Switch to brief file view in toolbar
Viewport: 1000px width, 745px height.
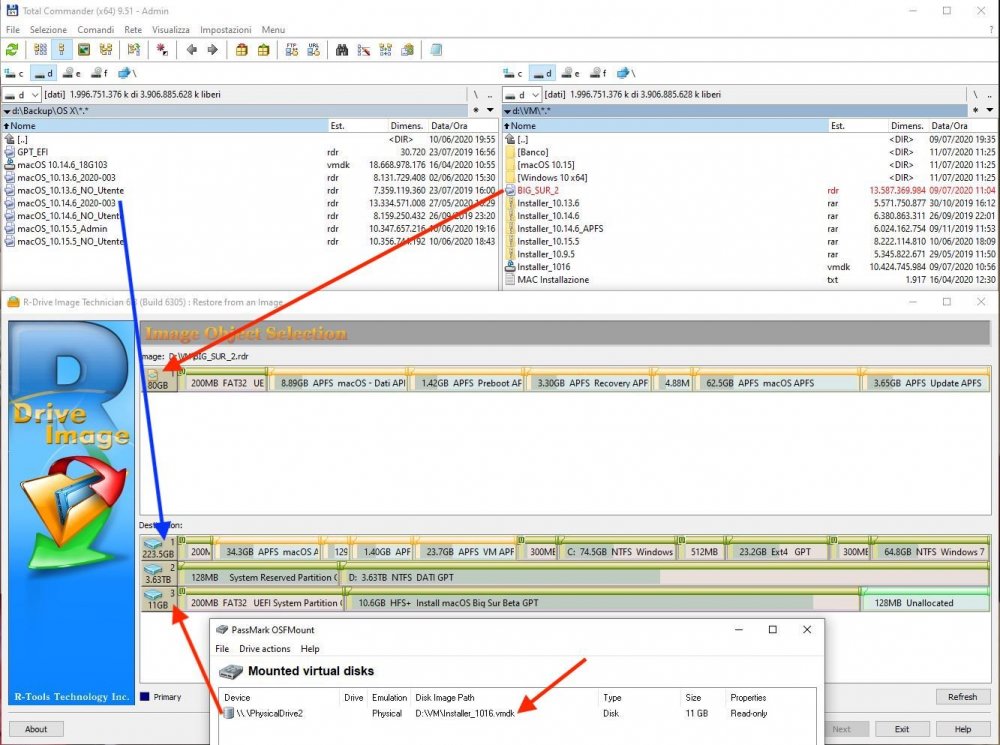[40, 50]
